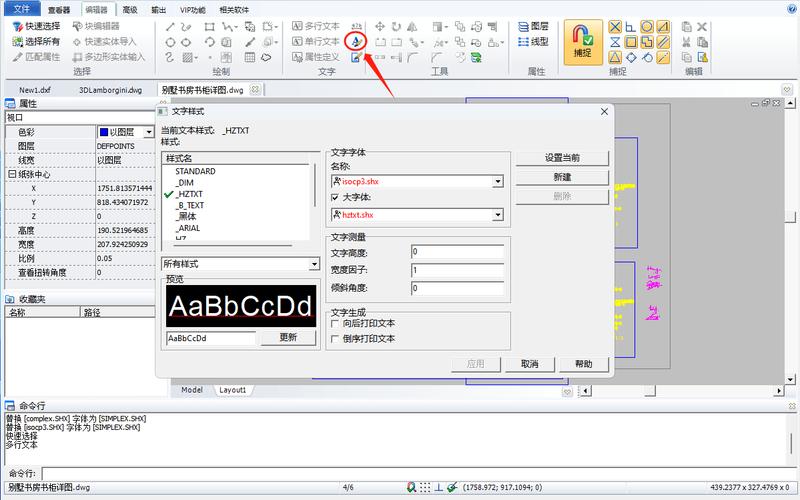800x500 pixels.
Task: Switch to the 高级 ribbon tab
Action: tap(130, 10)
